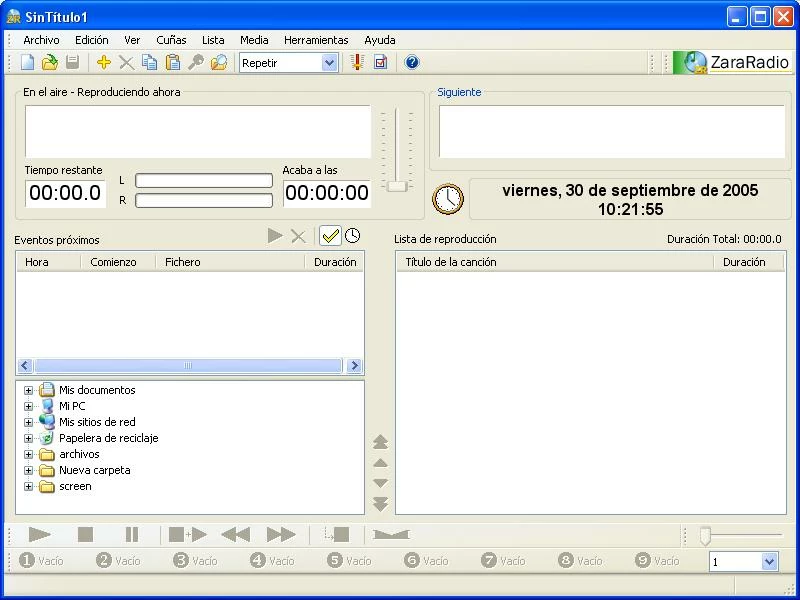Screen dimensions: 800x600
Task: Click the vertical volume slider handle
Action: pos(397,186)
